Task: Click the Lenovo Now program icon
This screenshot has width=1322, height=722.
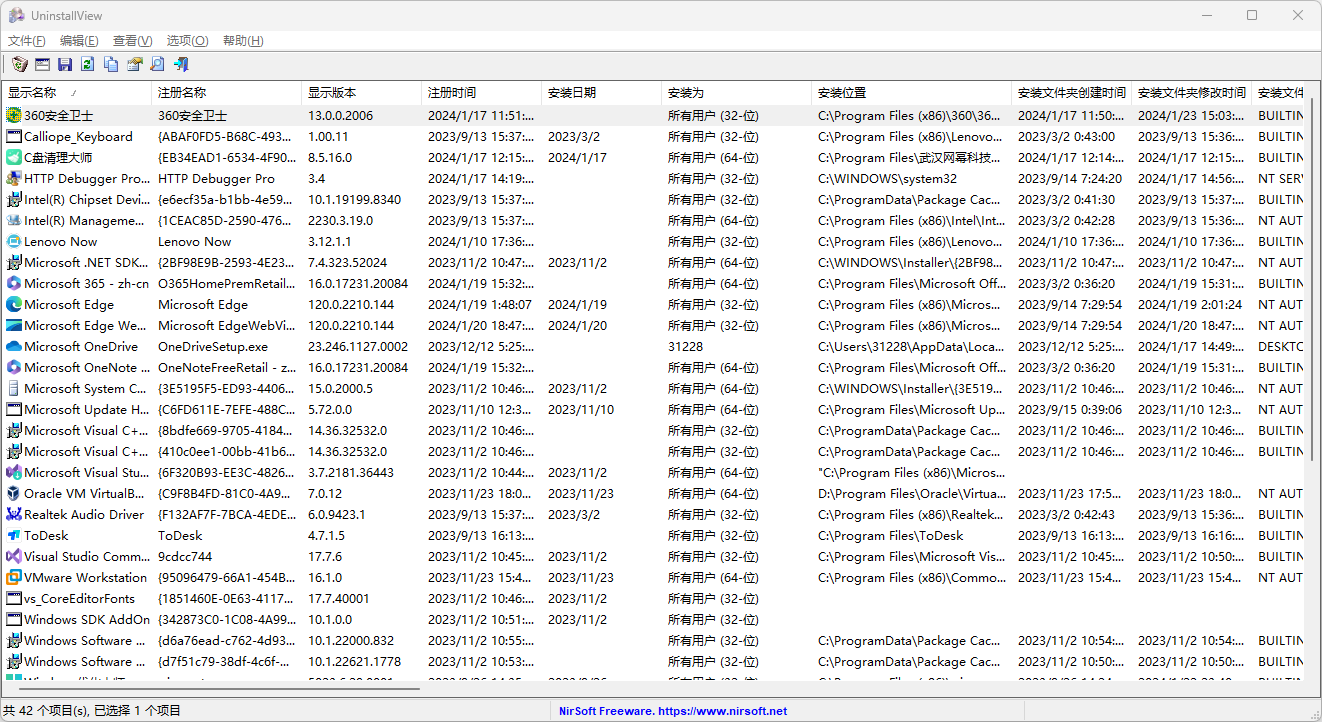Action: (14, 242)
